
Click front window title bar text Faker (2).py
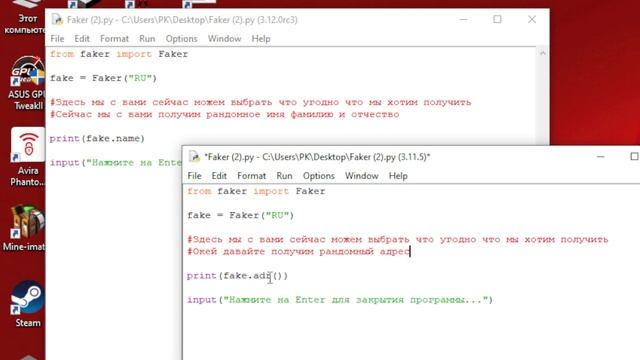point(317,157)
